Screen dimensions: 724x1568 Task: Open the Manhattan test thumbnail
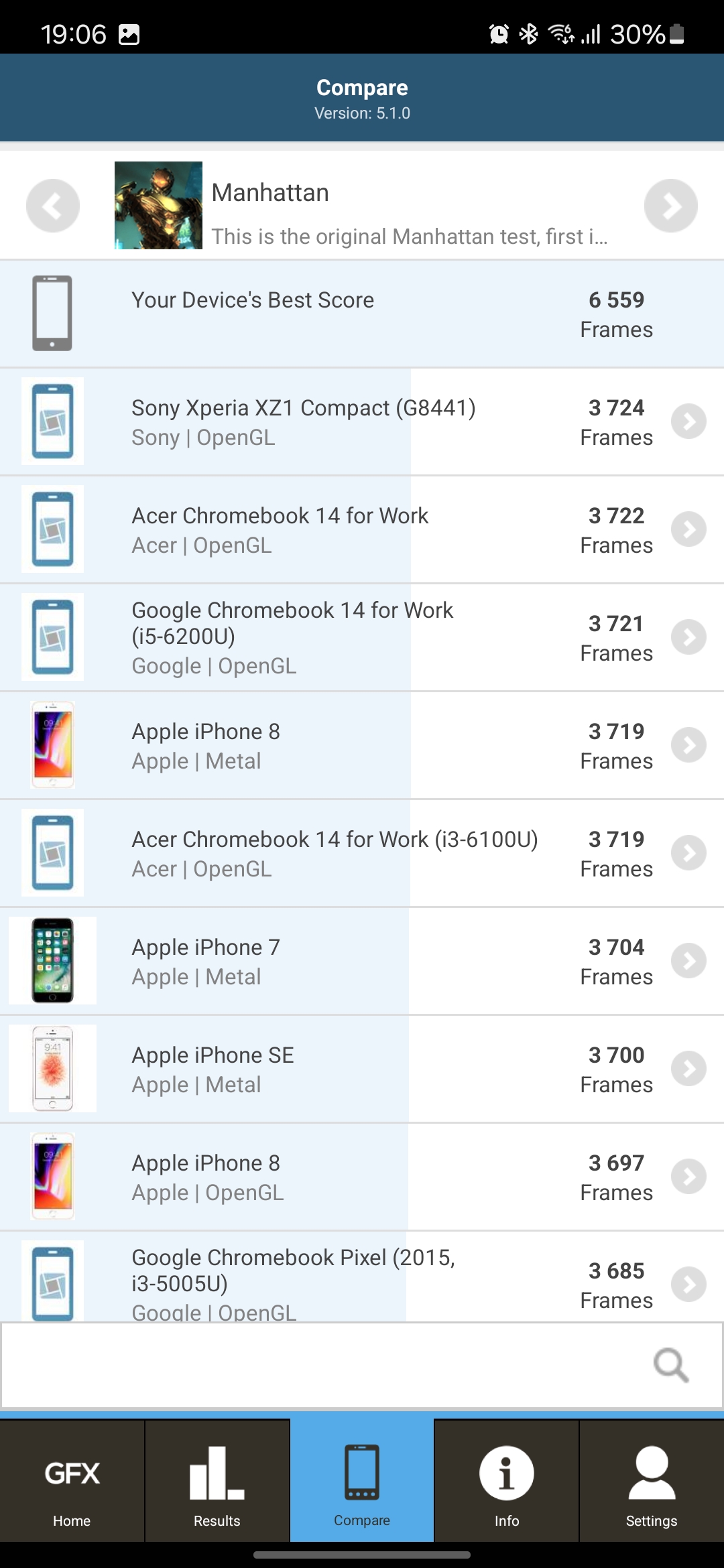(x=158, y=206)
